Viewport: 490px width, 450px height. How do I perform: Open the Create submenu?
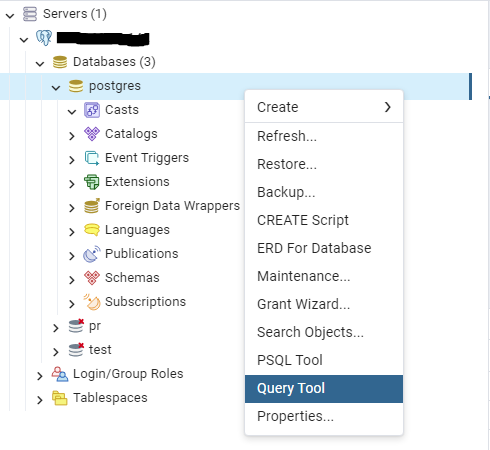tap(324, 107)
